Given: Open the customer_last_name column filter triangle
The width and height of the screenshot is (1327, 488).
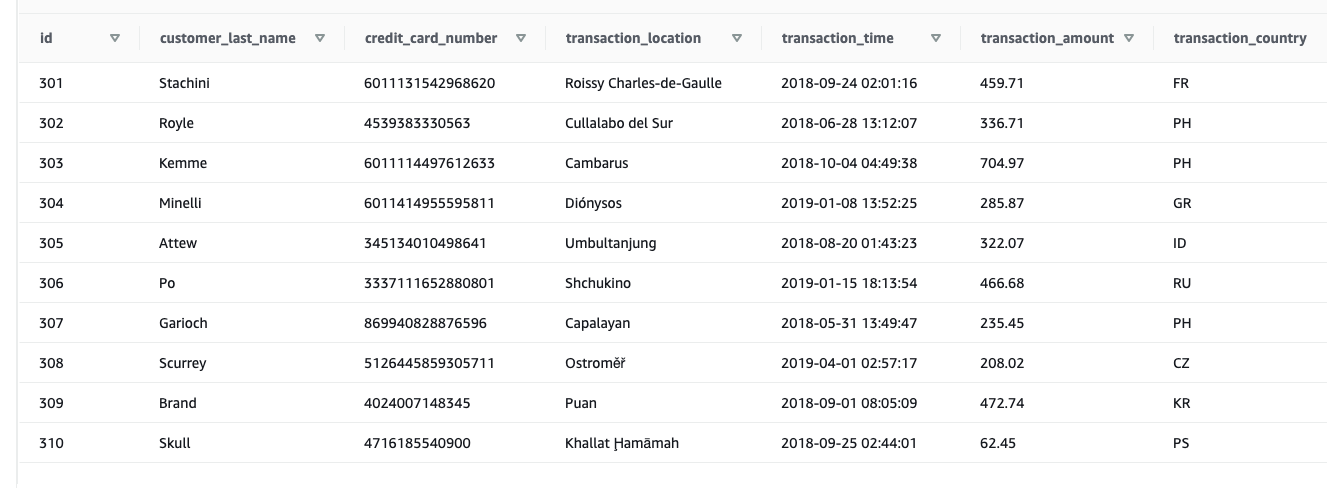Looking at the screenshot, I should tap(320, 39).
